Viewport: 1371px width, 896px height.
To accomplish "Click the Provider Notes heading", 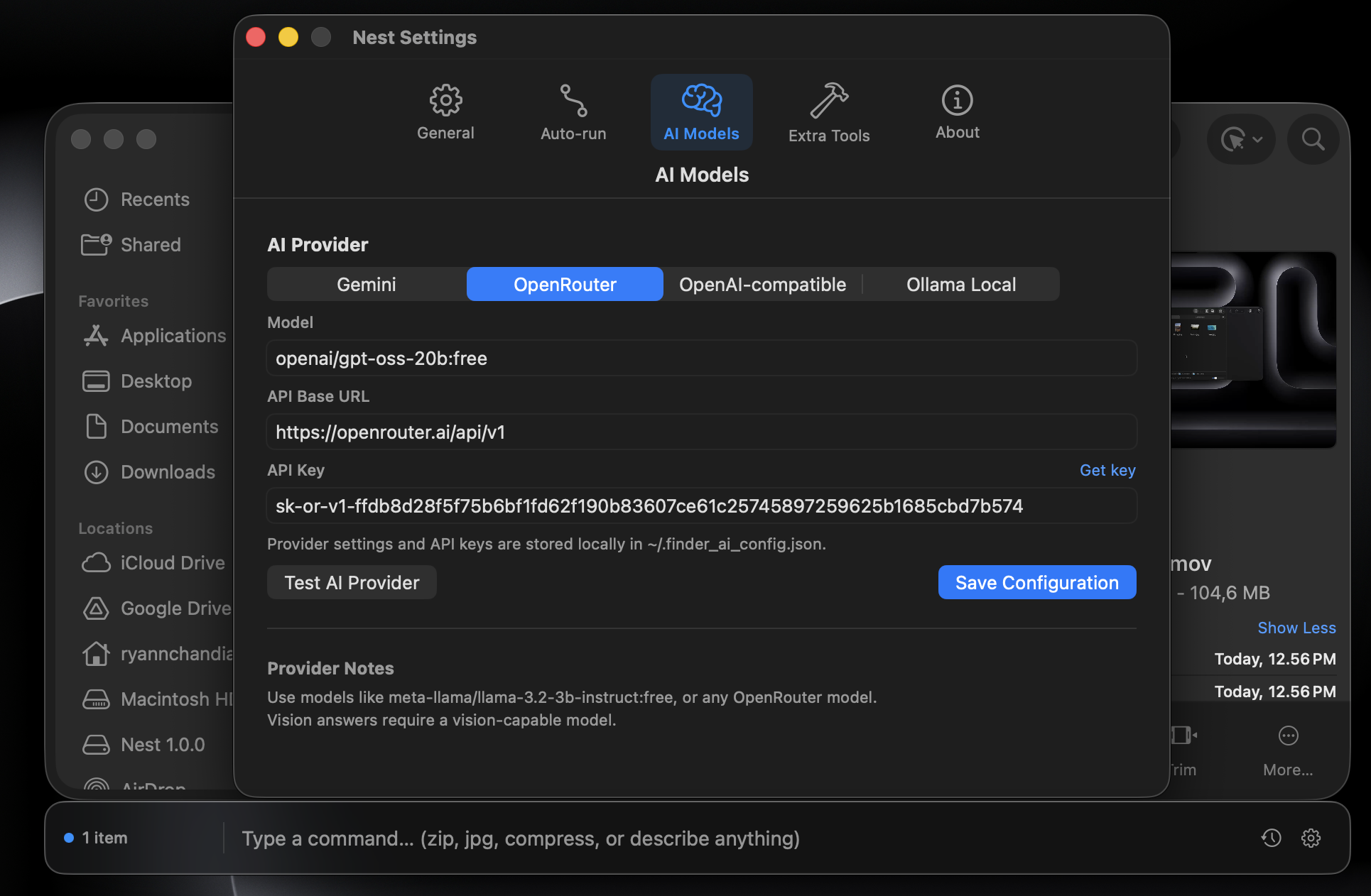I will click(x=330, y=668).
